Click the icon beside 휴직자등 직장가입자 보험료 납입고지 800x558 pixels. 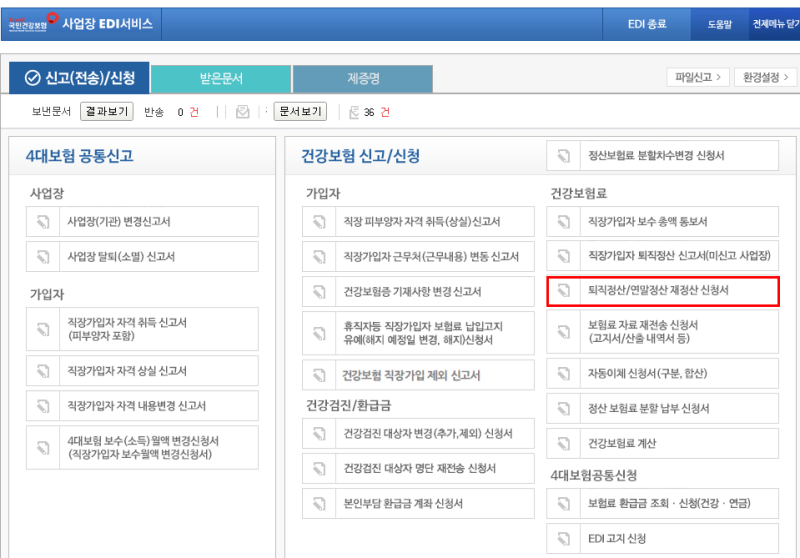(x=319, y=333)
